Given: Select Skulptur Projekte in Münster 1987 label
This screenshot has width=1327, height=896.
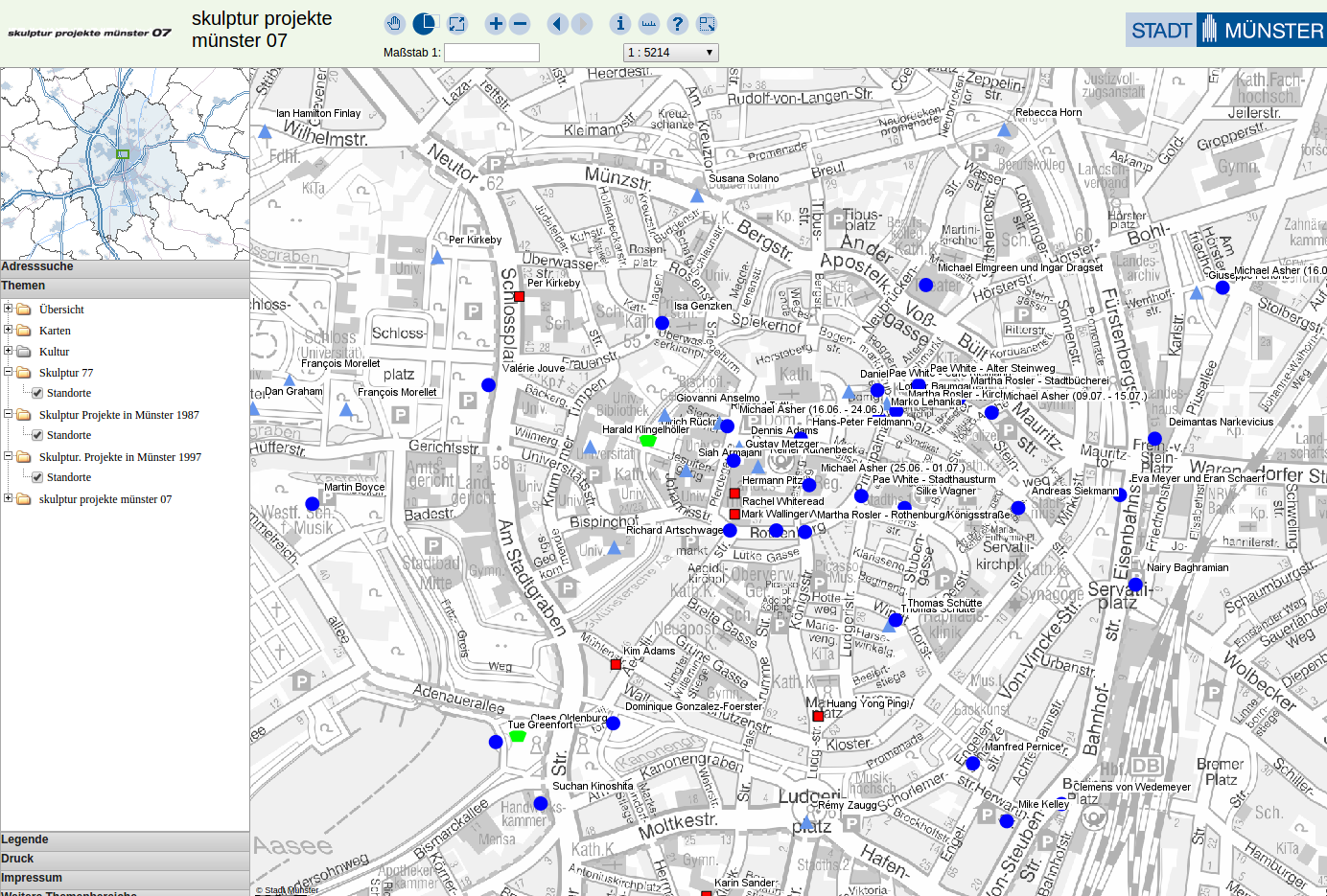Looking at the screenshot, I should tap(119, 415).
